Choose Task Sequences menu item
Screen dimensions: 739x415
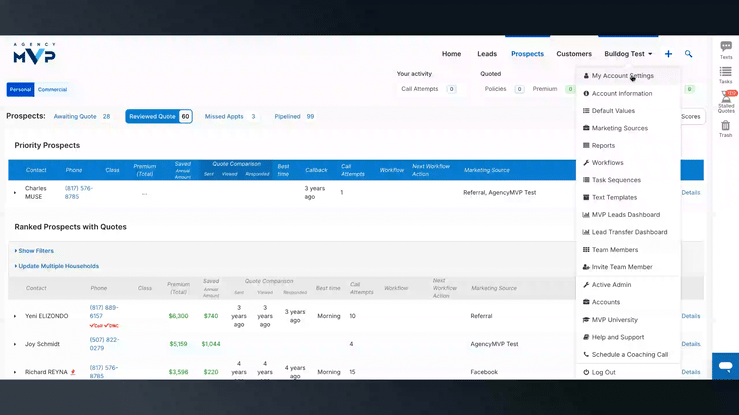[616, 180]
